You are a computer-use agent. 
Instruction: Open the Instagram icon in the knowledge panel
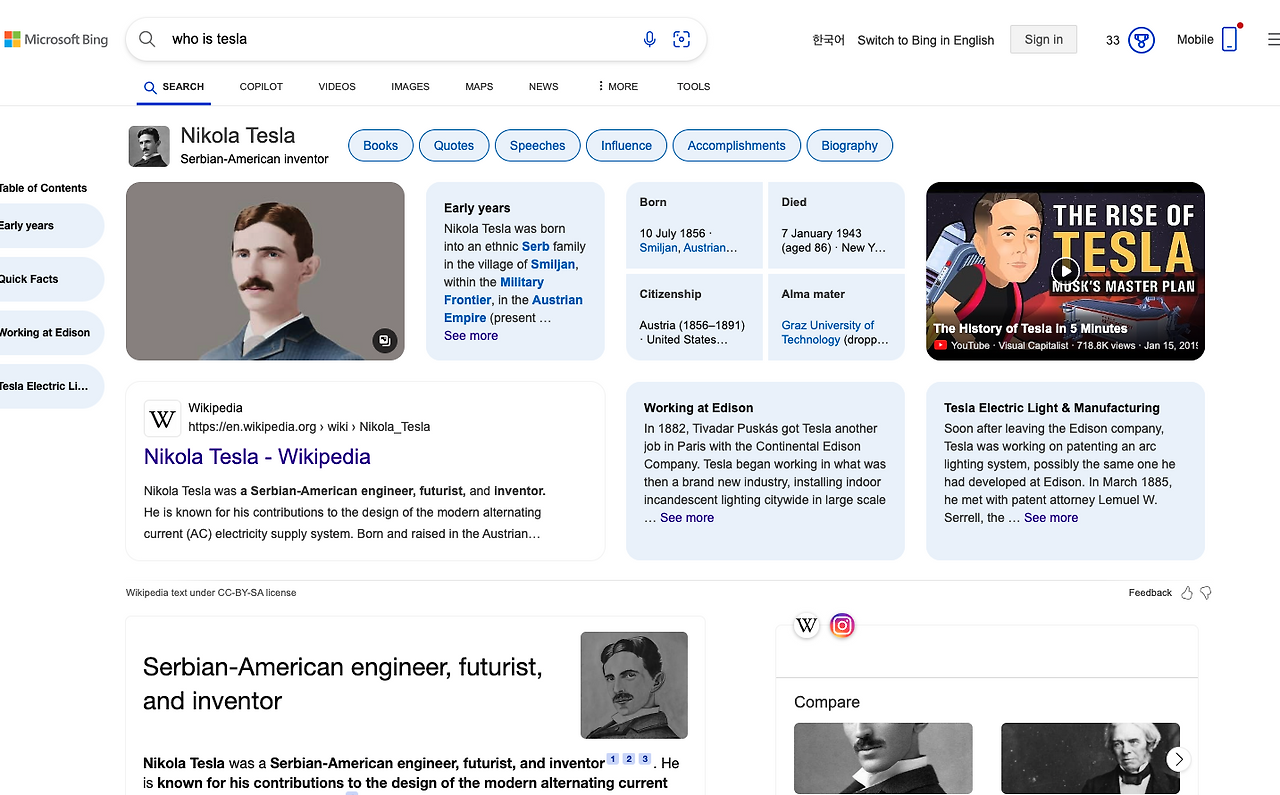pyautogui.click(x=842, y=624)
